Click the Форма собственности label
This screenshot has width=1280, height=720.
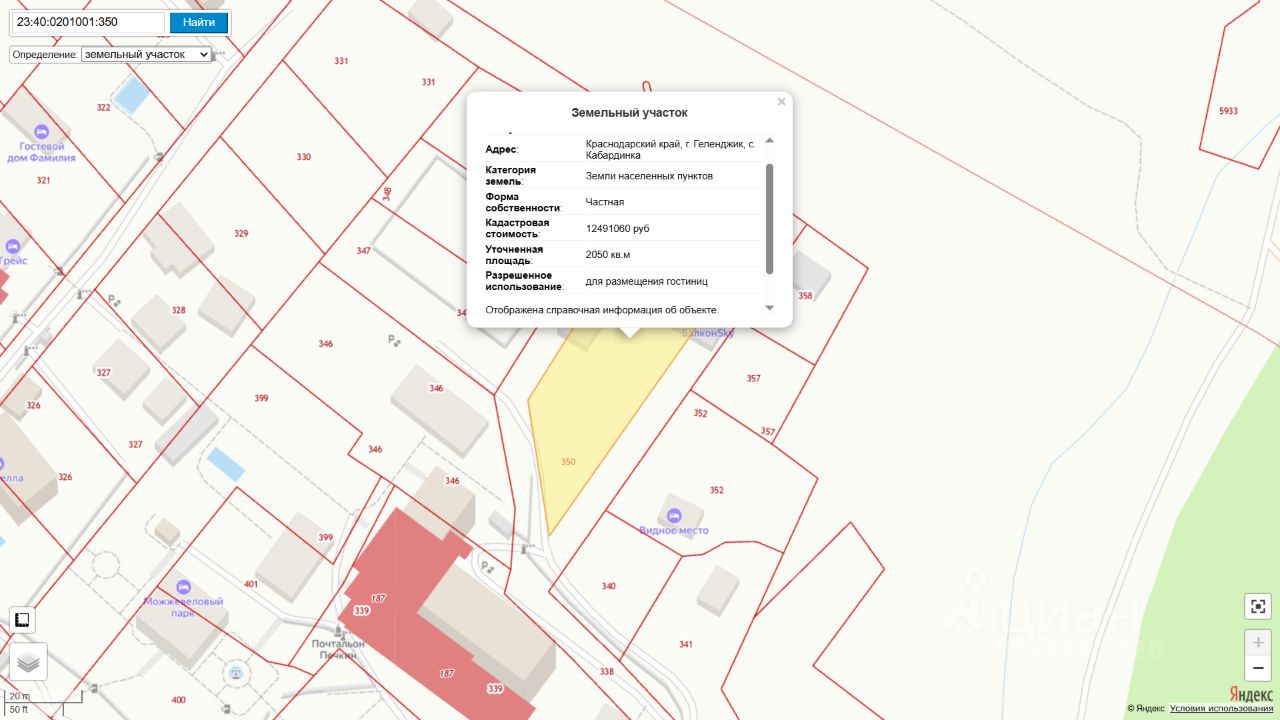click(523, 202)
